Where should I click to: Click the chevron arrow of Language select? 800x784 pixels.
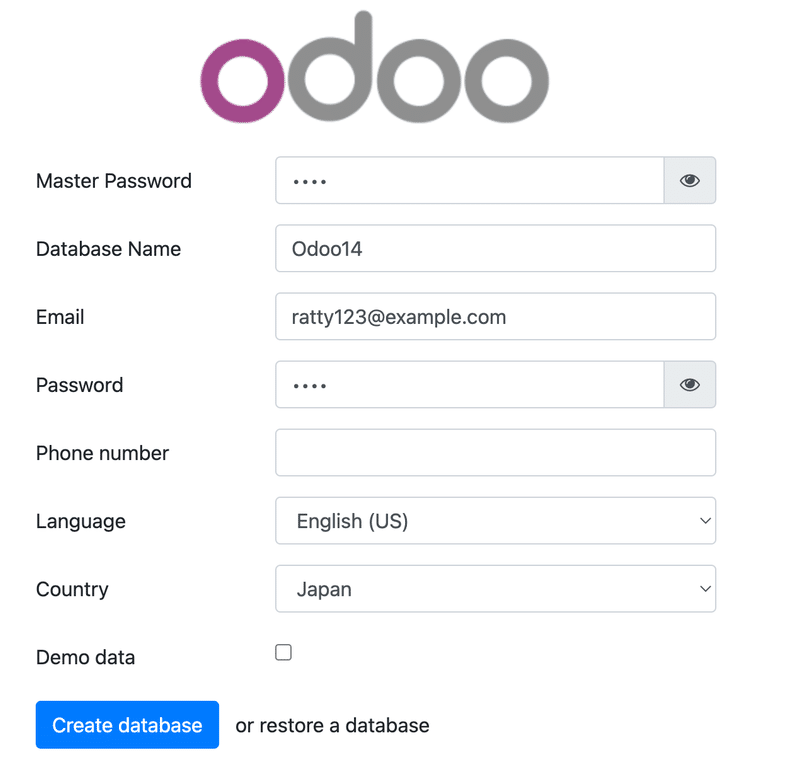(705, 521)
